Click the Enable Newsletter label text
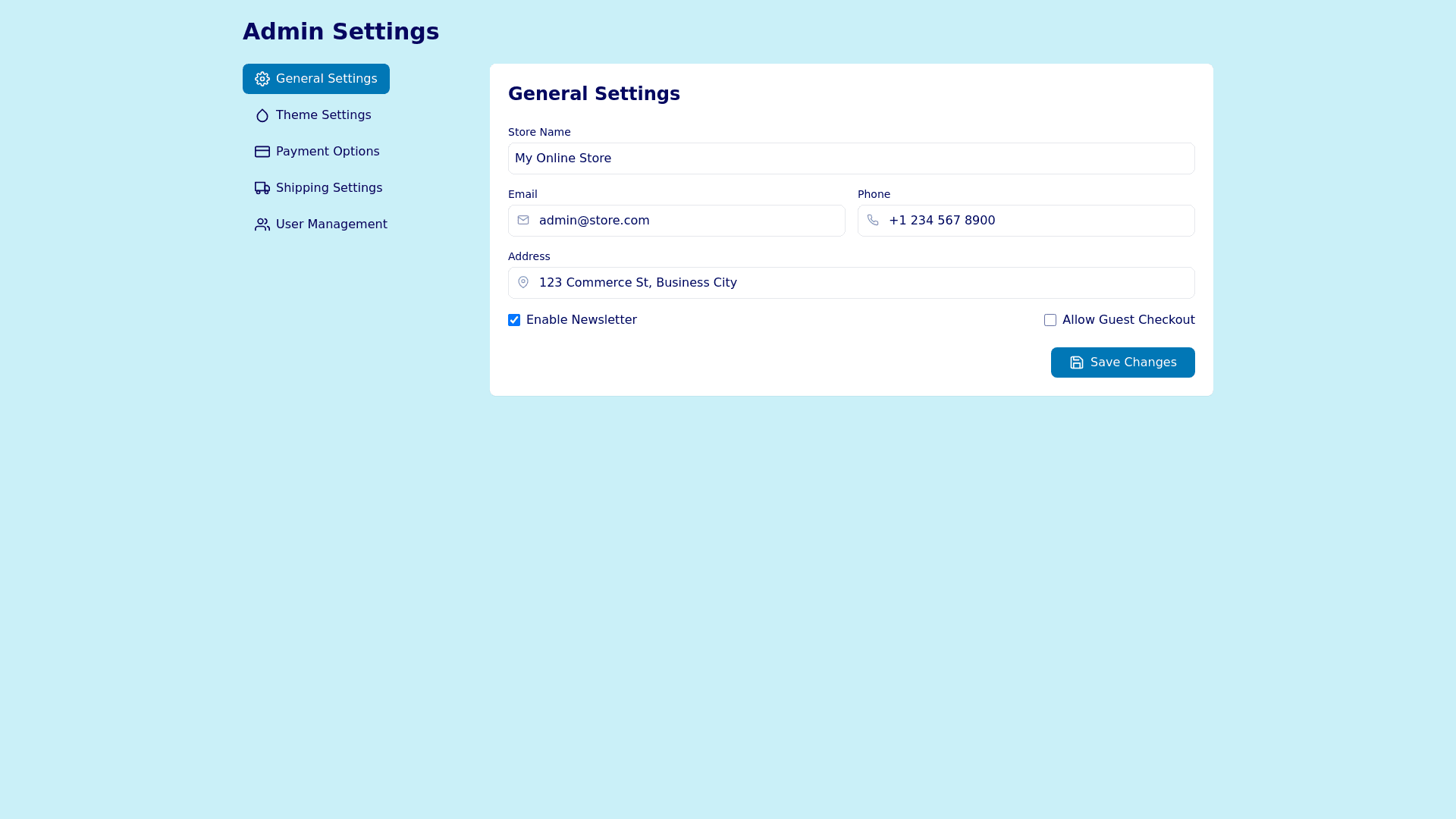This screenshot has width=1456, height=819. pyautogui.click(x=581, y=320)
